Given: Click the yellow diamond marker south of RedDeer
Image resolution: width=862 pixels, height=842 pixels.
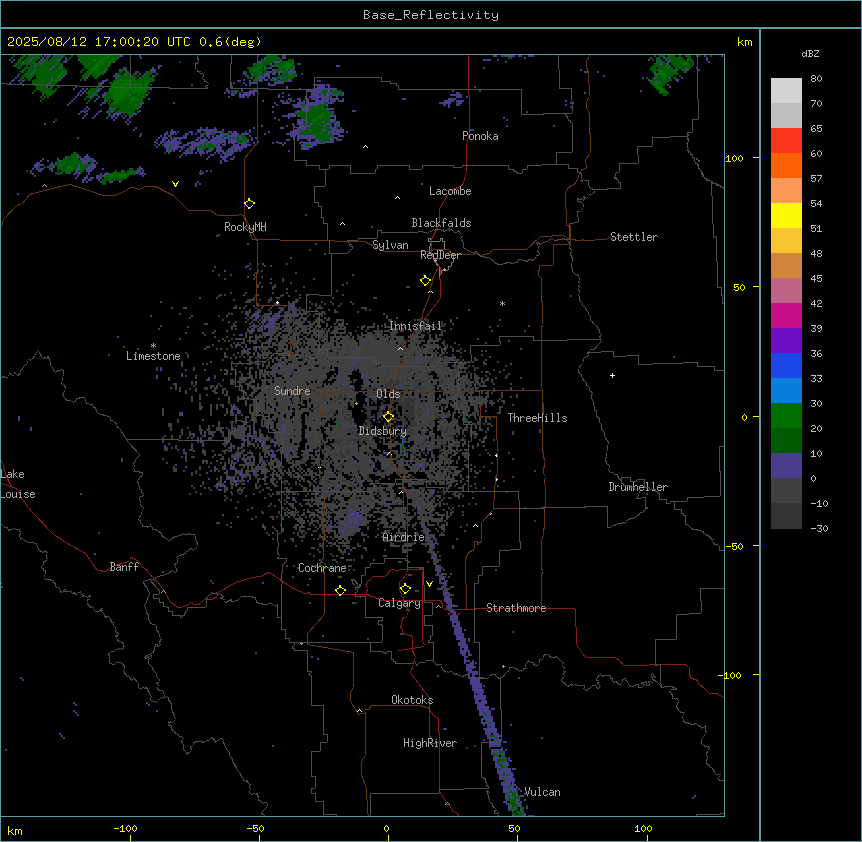Looking at the screenshot, I should click(x=426, y=280).
